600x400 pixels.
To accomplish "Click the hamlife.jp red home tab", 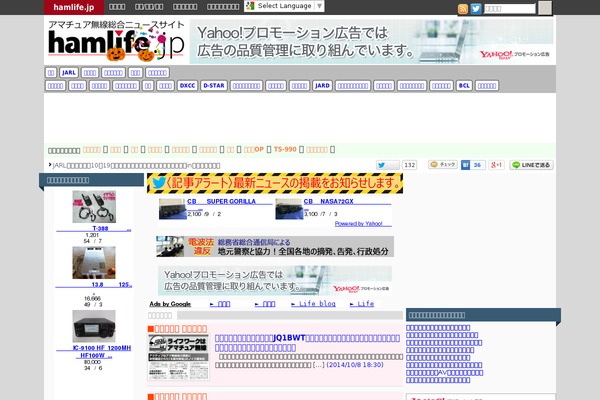I will tap(74, 7).
